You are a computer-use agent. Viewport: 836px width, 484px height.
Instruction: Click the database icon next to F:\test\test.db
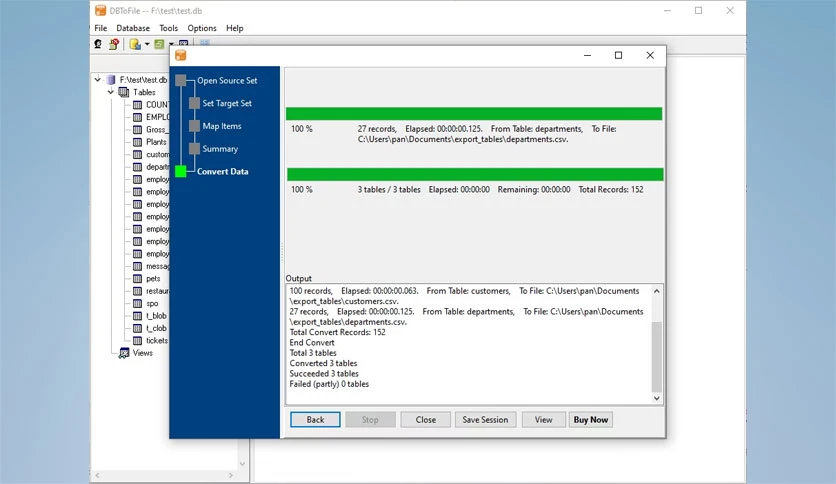[111, 79]
